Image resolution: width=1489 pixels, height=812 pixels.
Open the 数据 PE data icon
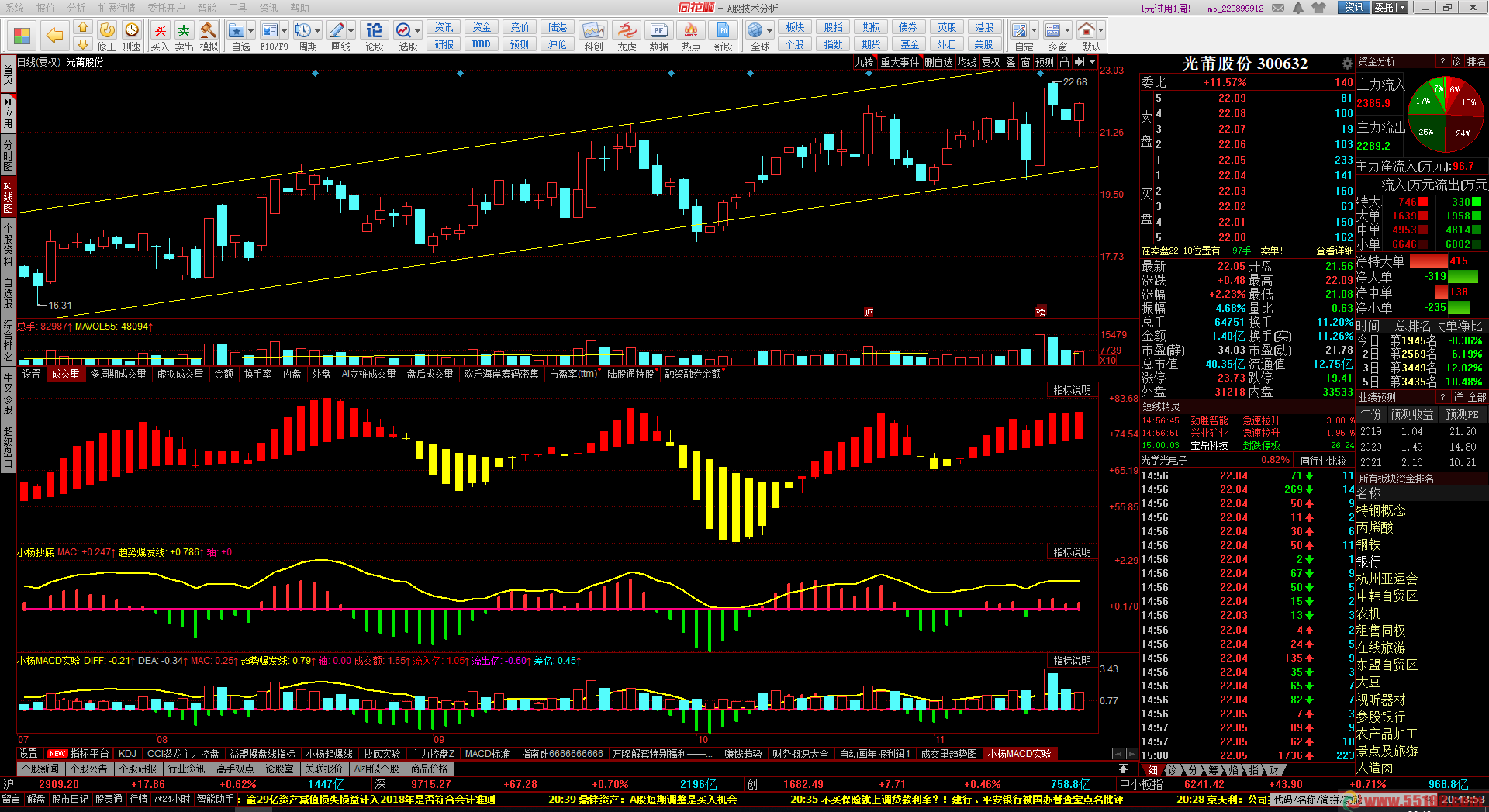658,30
